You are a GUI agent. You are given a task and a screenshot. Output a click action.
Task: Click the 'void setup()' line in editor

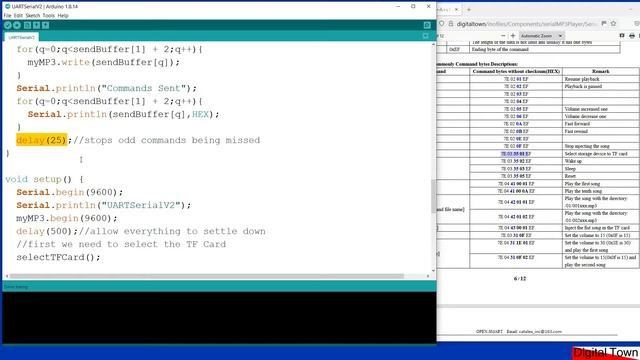pyautogui.click(x=44, y=179)
